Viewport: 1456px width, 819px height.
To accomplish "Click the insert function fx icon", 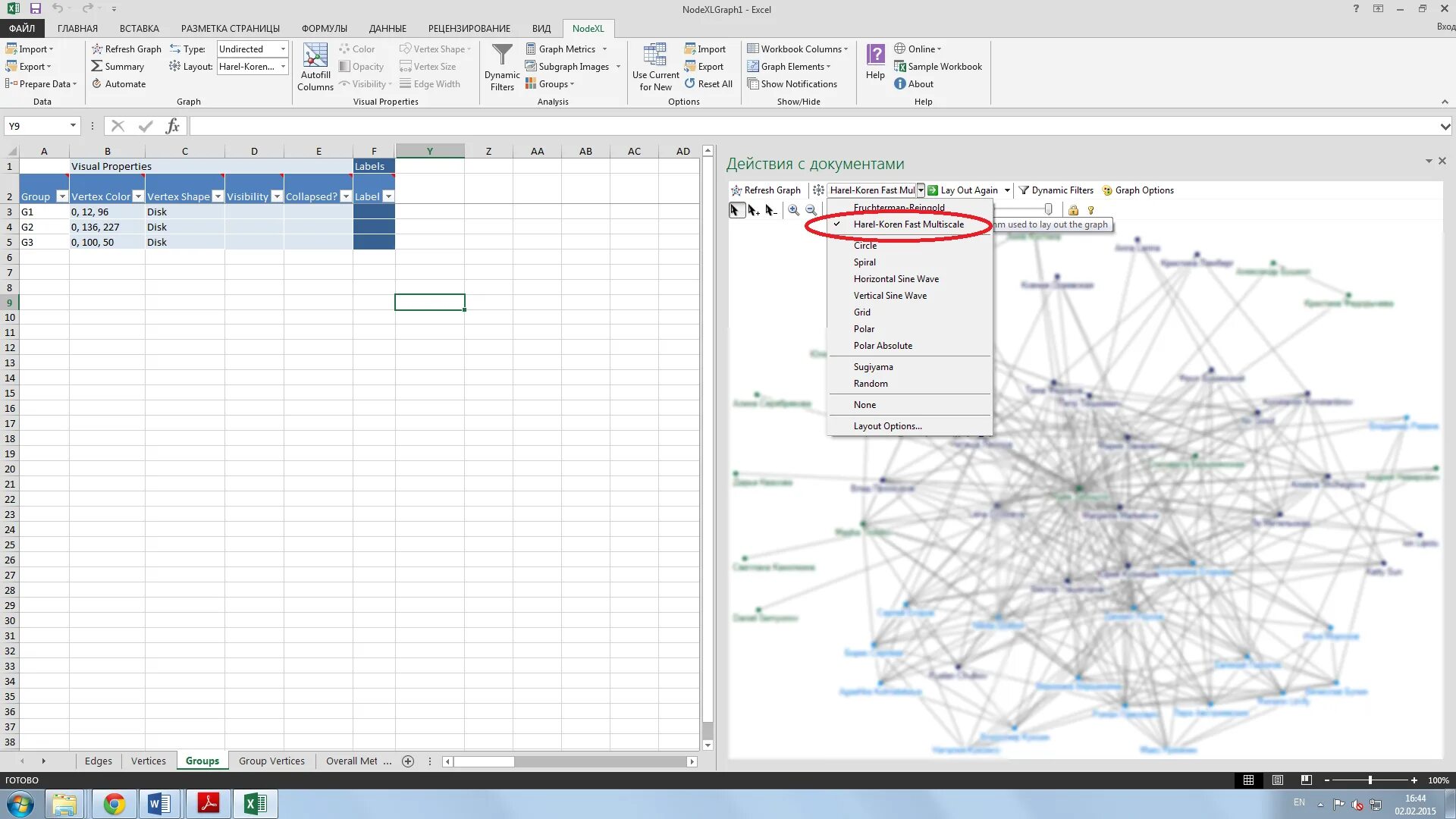I will coord(172,126).
